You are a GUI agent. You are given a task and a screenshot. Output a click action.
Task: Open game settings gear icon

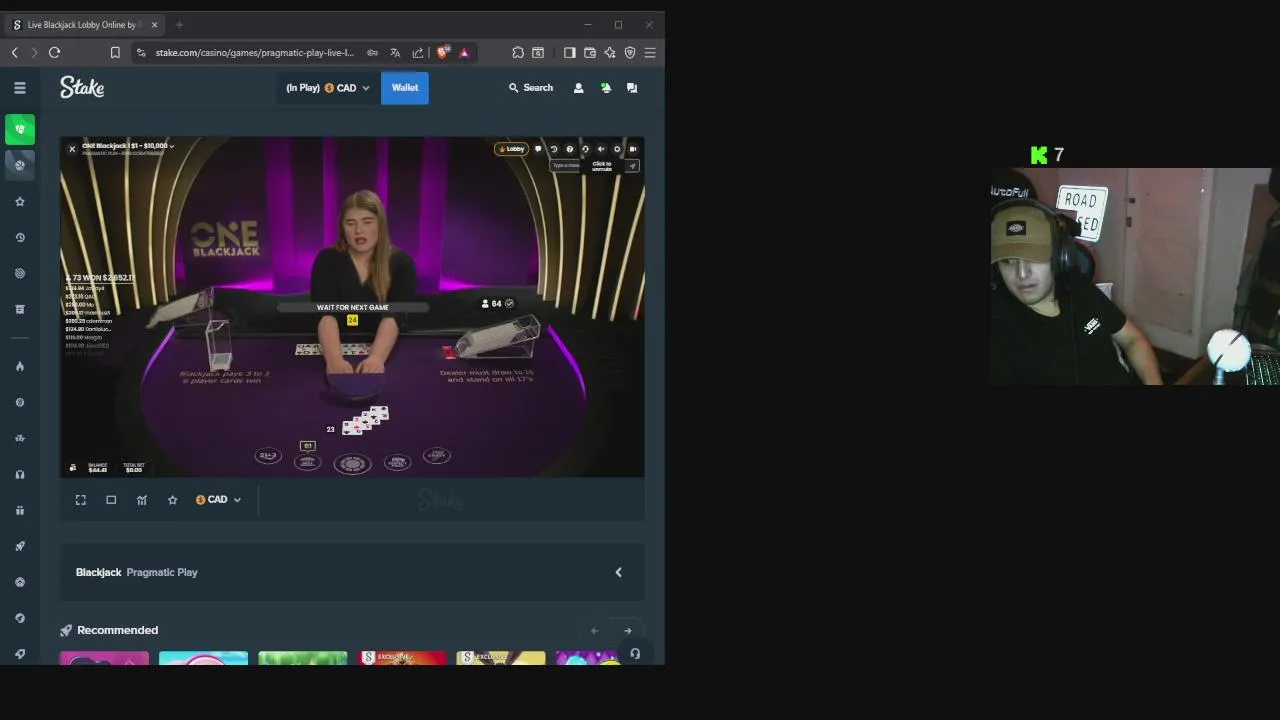pos(617,149)
